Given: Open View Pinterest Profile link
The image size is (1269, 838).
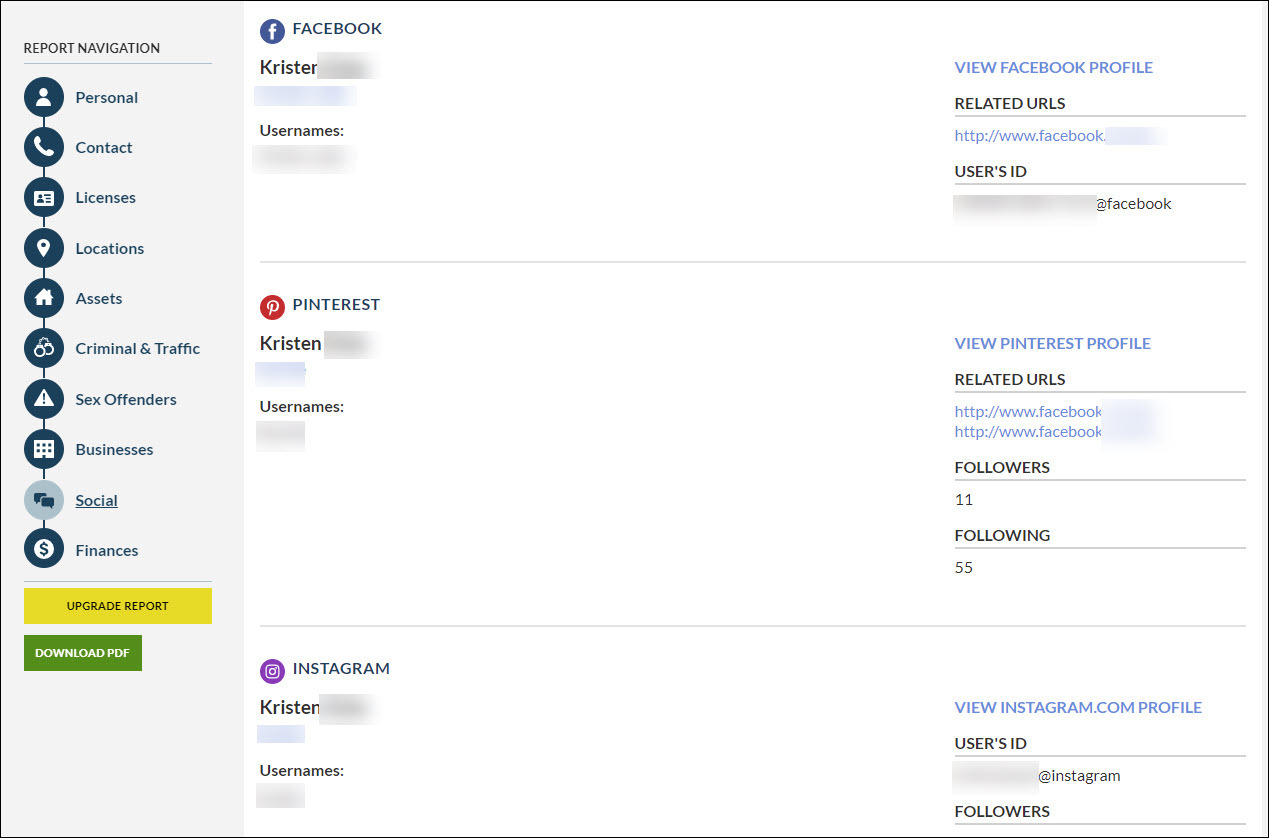Looking at the screenshot, I should coord(1053,343).
